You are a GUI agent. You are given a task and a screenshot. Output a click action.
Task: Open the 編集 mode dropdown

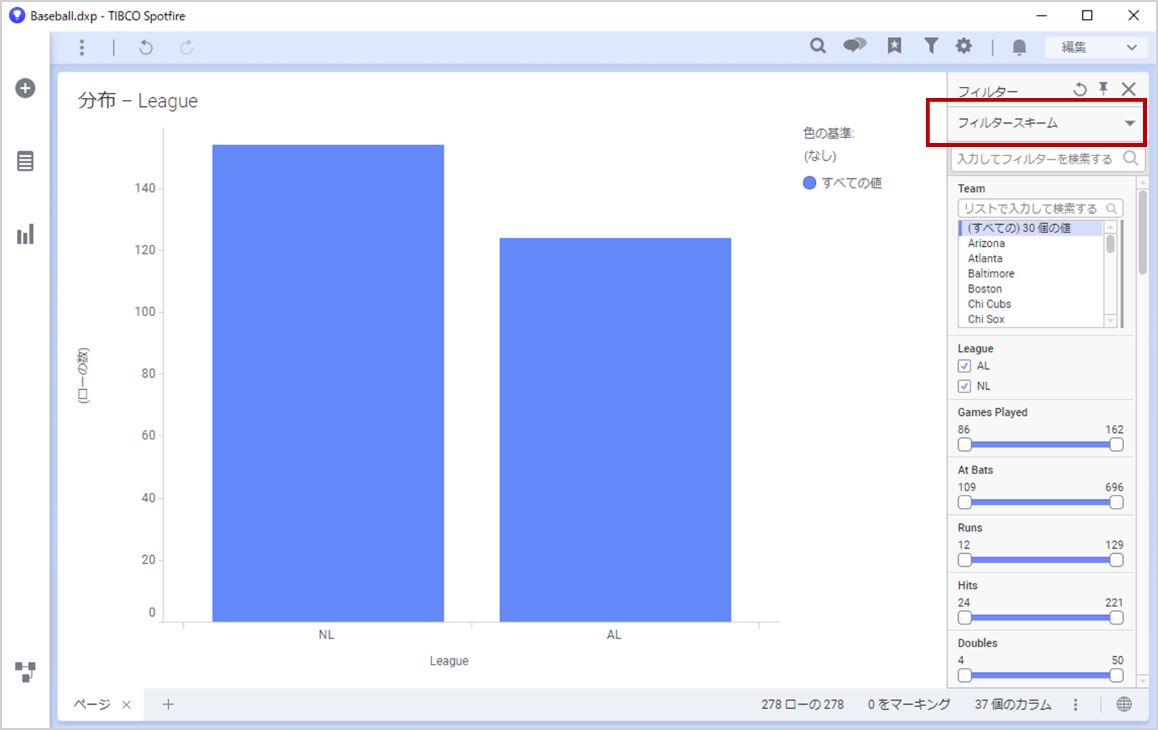[x=1097, y=47]
